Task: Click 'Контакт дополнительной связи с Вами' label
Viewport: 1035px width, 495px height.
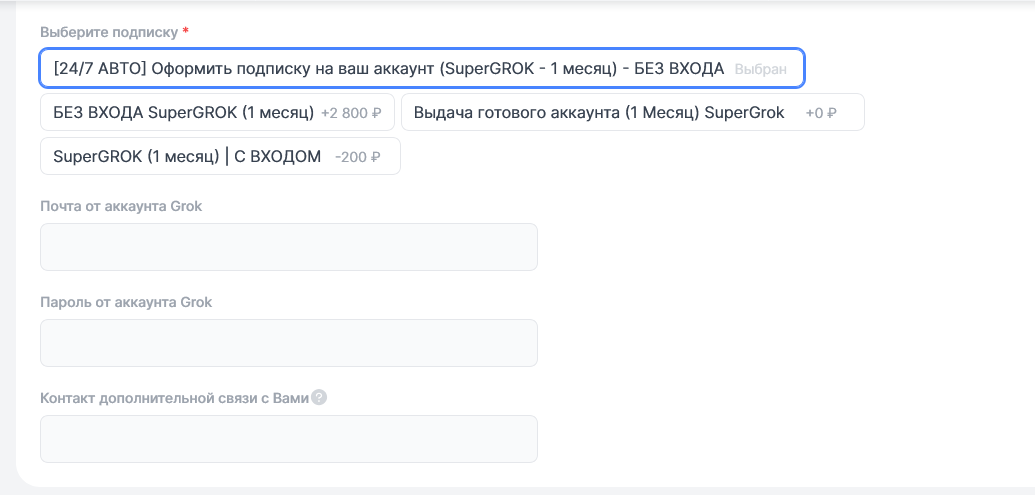Action: pyautogui.click(x=174, y=398)
